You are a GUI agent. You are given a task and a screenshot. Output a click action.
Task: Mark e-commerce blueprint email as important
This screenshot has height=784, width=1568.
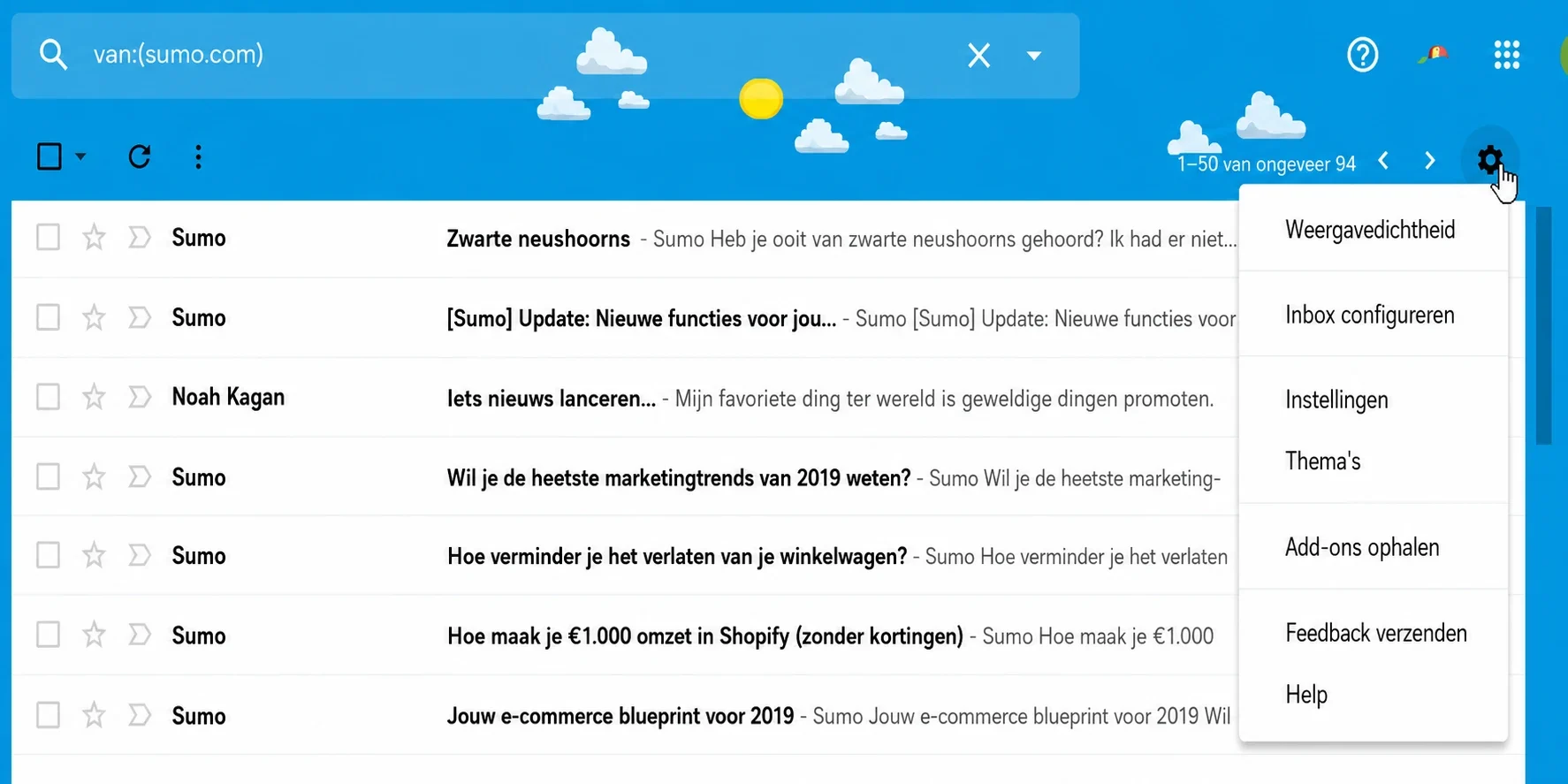tap(140, 715)
